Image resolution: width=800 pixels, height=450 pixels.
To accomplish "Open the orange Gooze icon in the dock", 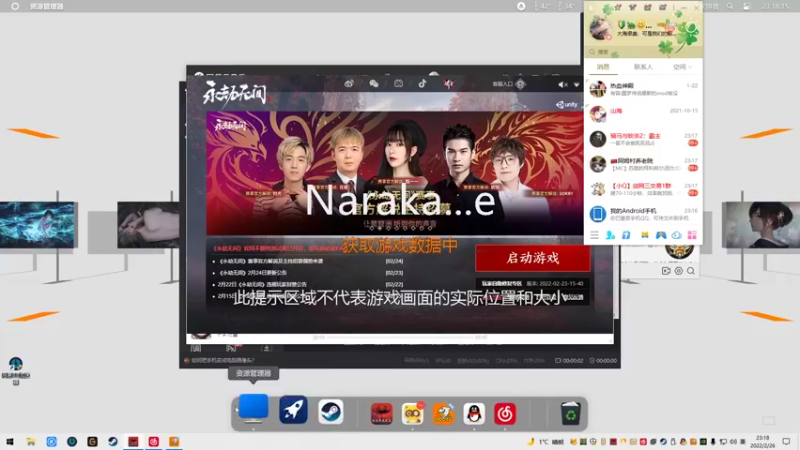I will (x=443, y=414).
